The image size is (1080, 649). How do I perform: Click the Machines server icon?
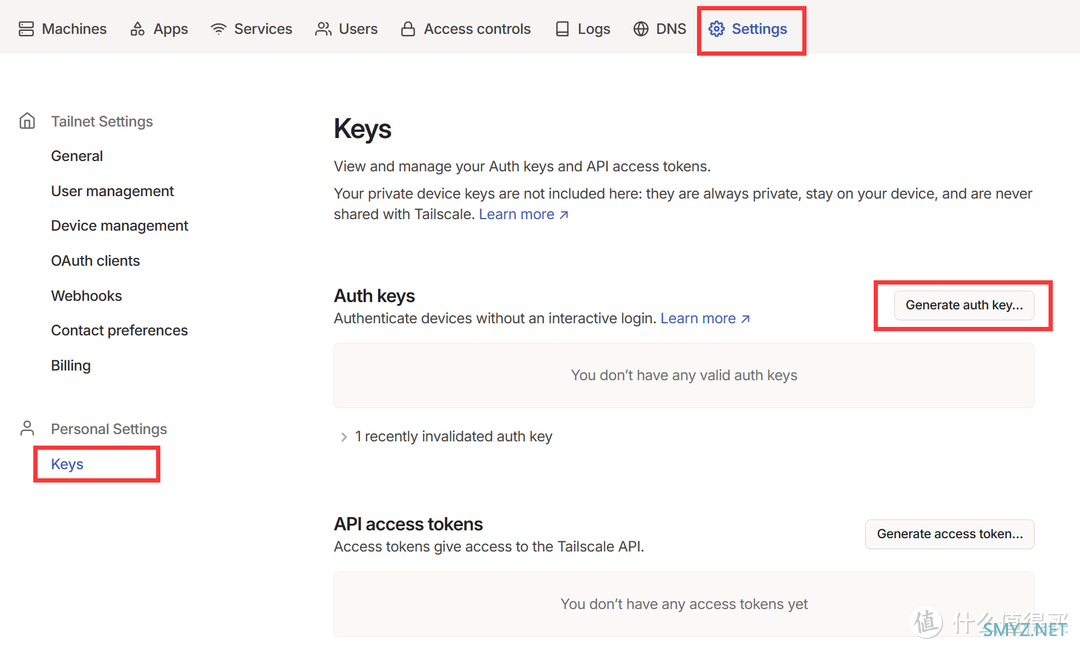coord(26,29)
